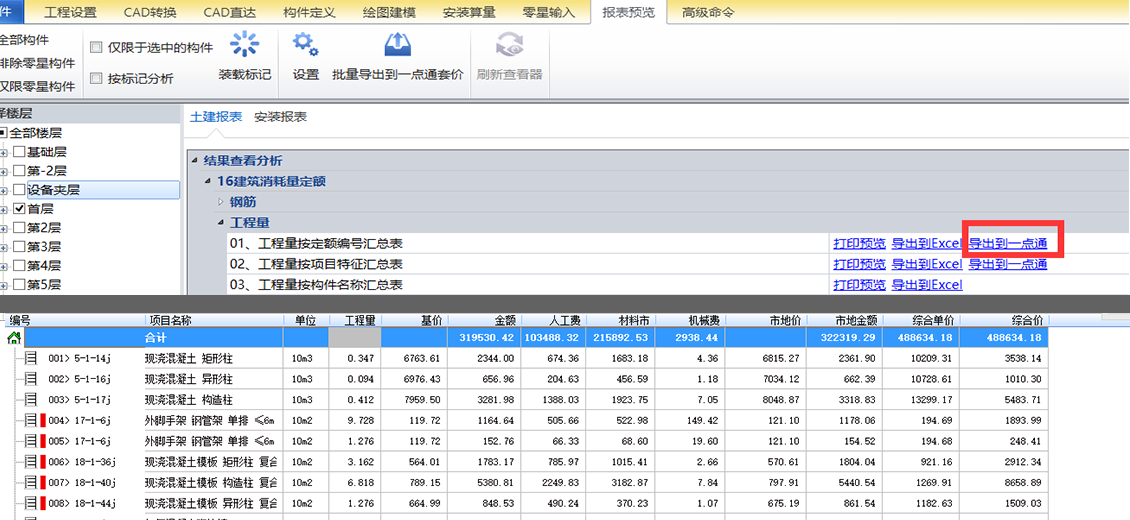Expand 第5层 tree node
This screenshot has width=1130, height=520.
[x=4, y=285]
